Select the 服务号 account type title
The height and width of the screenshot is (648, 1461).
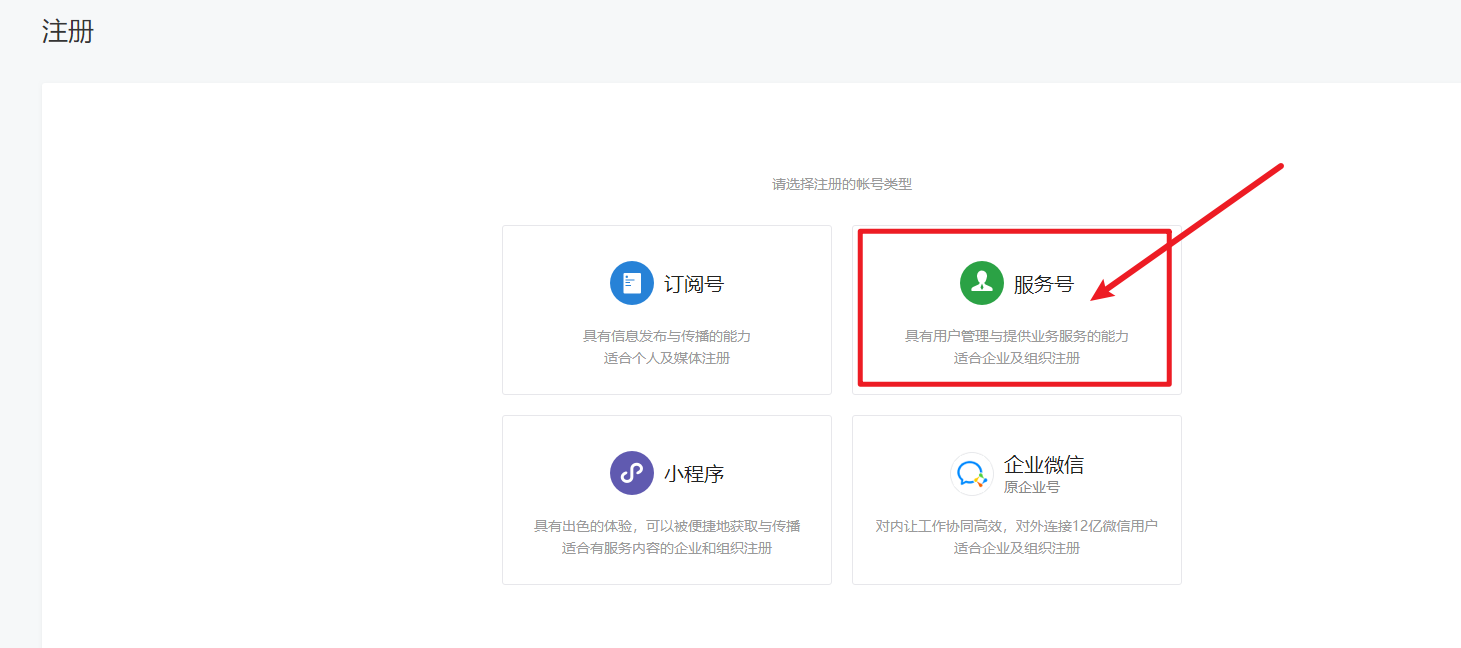coord(1044,284)
